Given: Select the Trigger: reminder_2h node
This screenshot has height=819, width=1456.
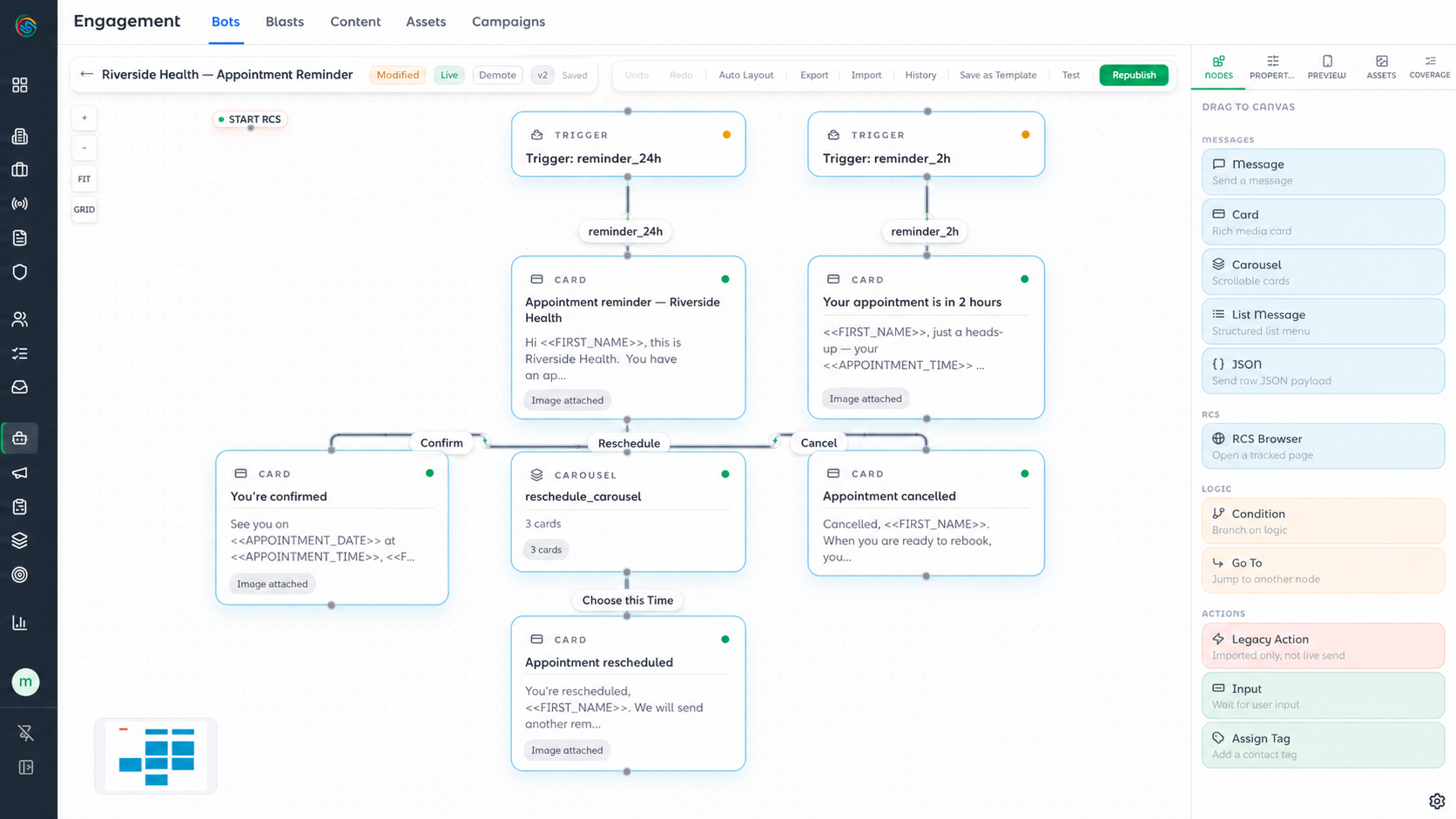Looking at the screenshot, I should (926, 144).
